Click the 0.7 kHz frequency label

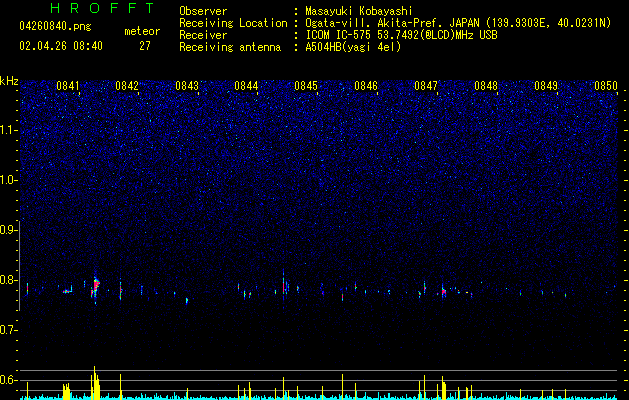tap(8, 330)
